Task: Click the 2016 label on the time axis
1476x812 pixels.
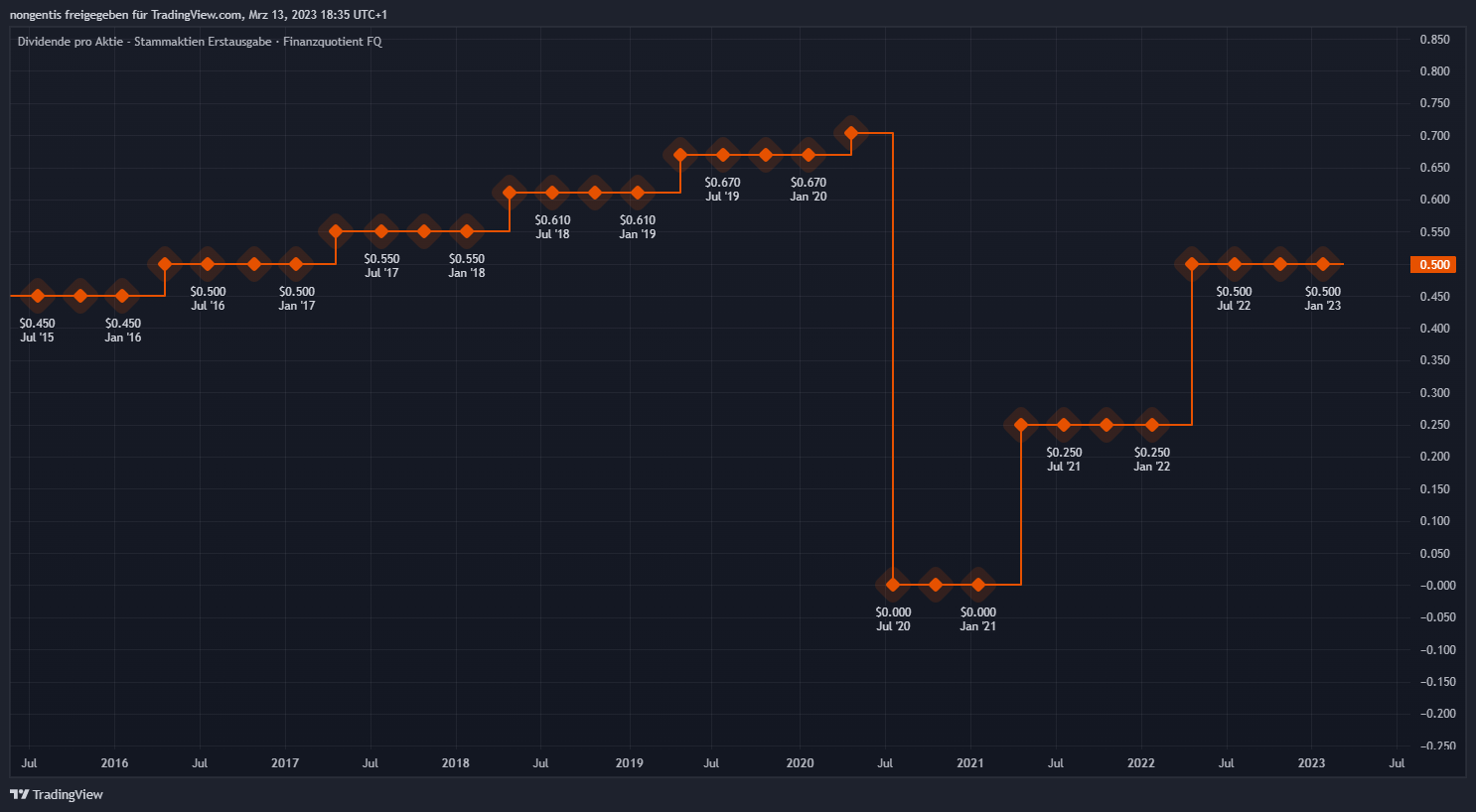Action: tap(114, 763)
